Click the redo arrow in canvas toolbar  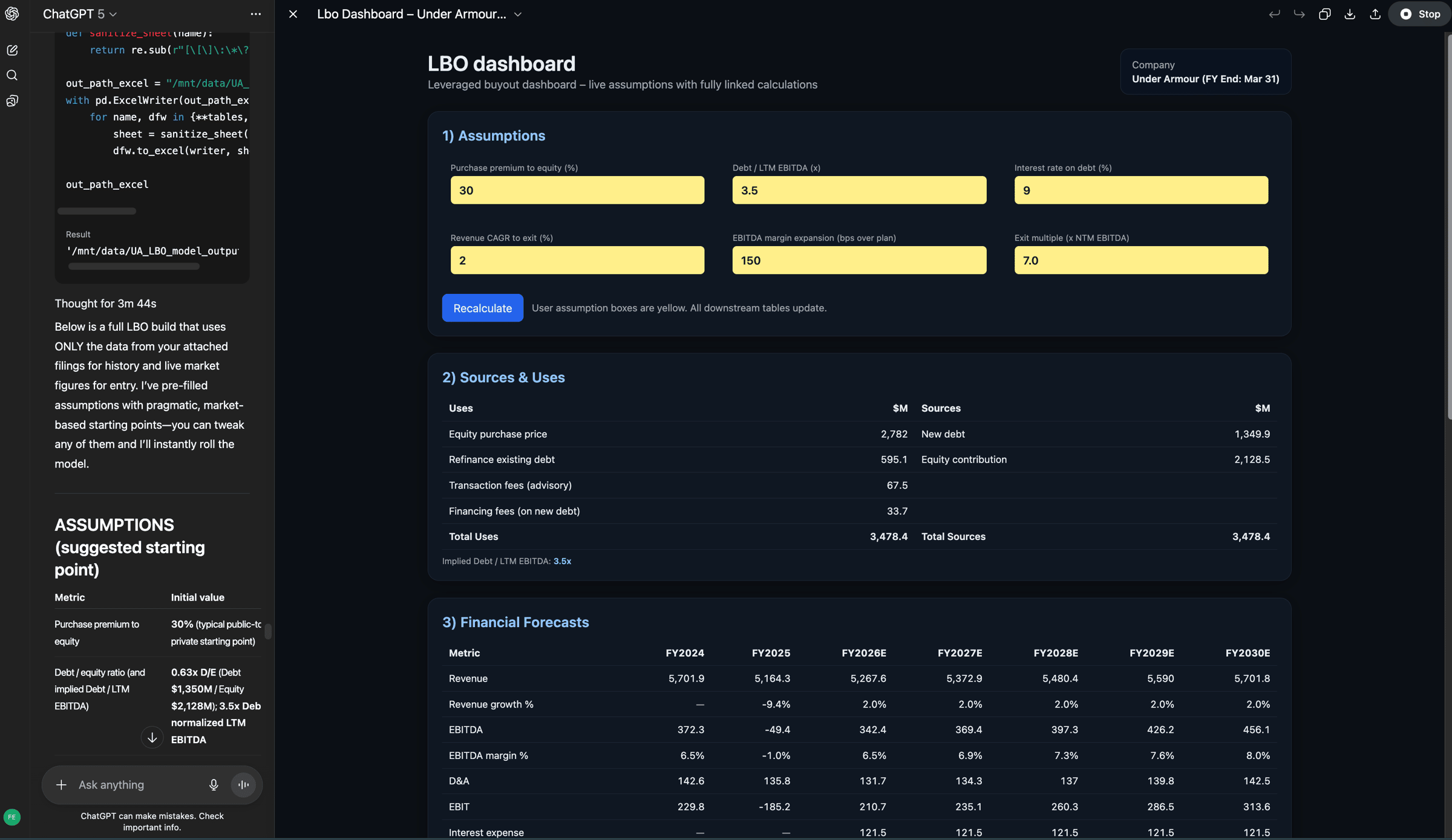[1299, 14]
